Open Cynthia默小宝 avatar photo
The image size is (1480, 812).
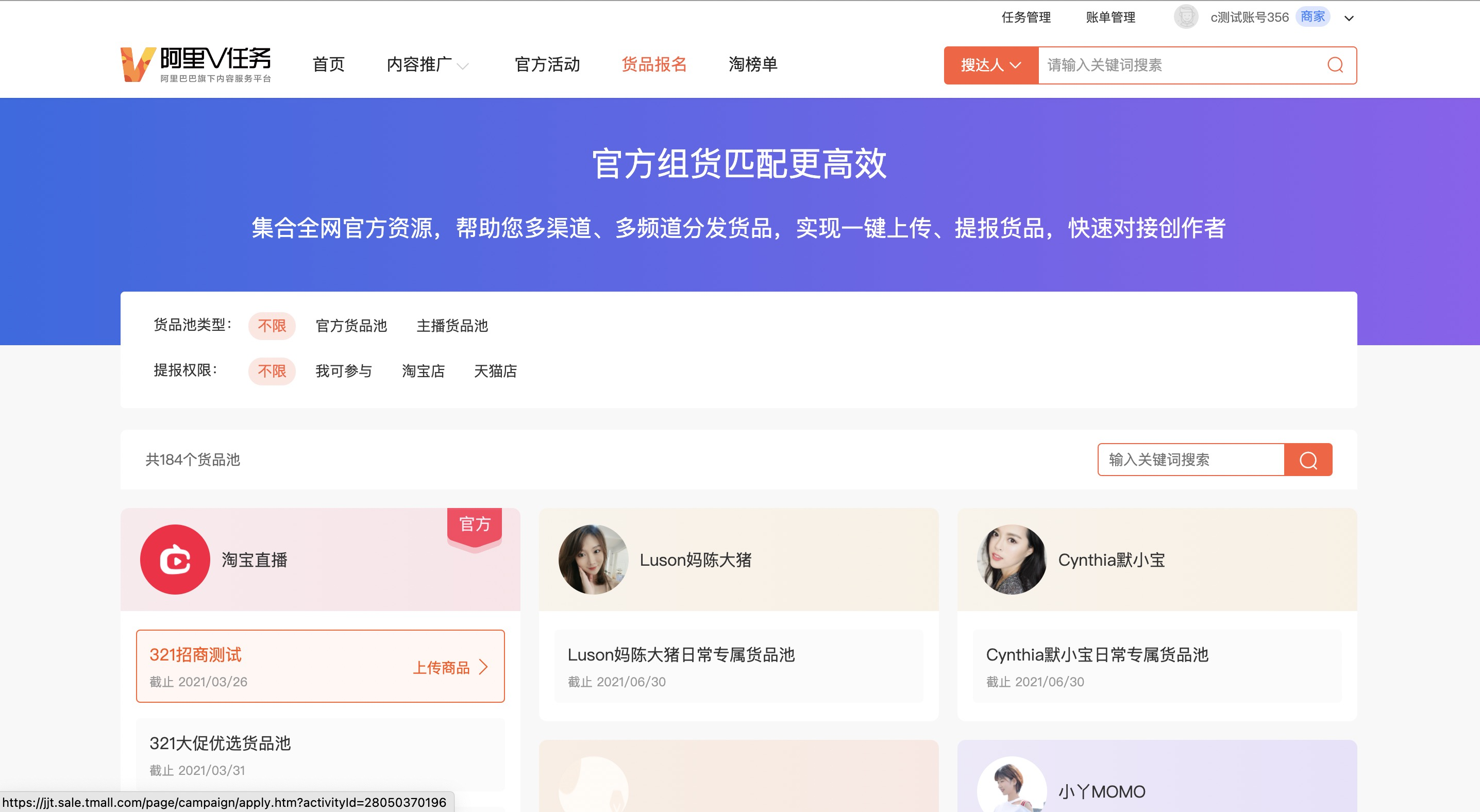pyautogui.click(x=1012, y=560)
